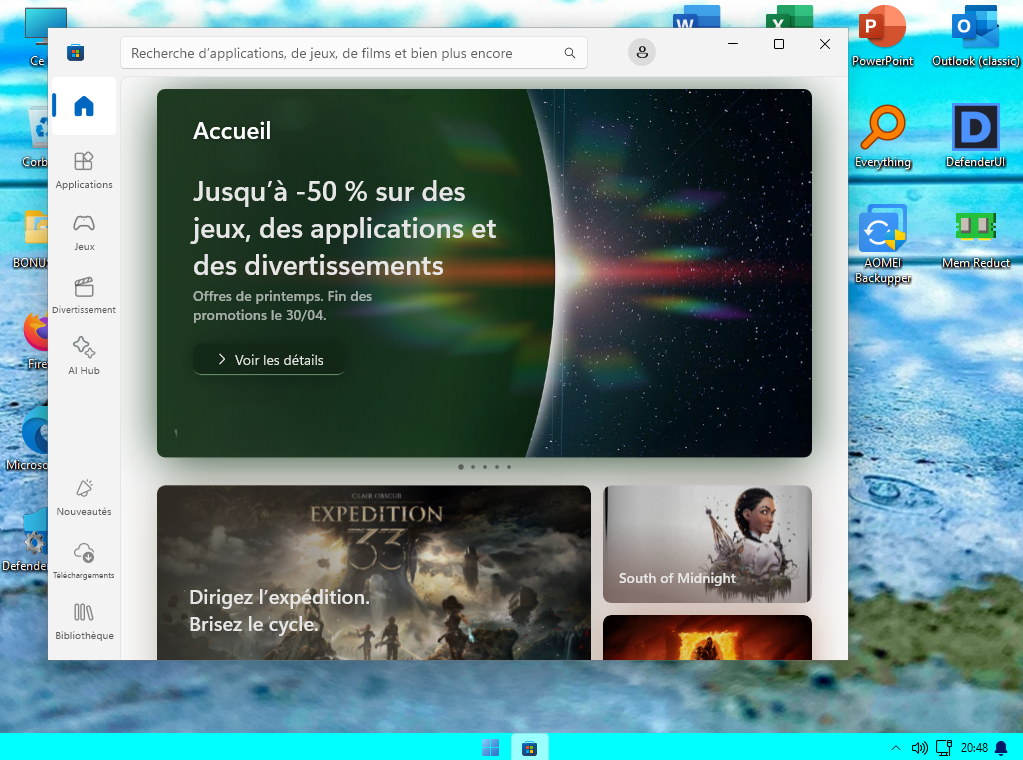Select the PowerPoint desktop icon

coord(882,37)
